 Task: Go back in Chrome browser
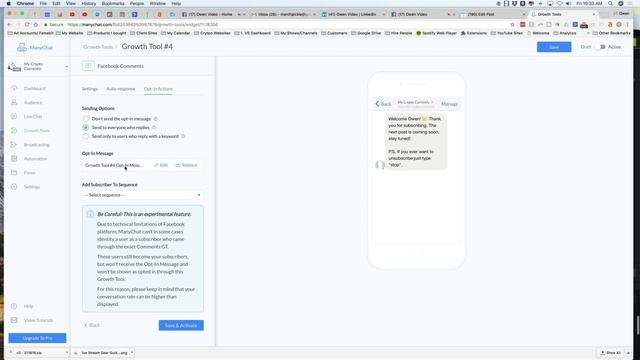click(x=9, y=24)
